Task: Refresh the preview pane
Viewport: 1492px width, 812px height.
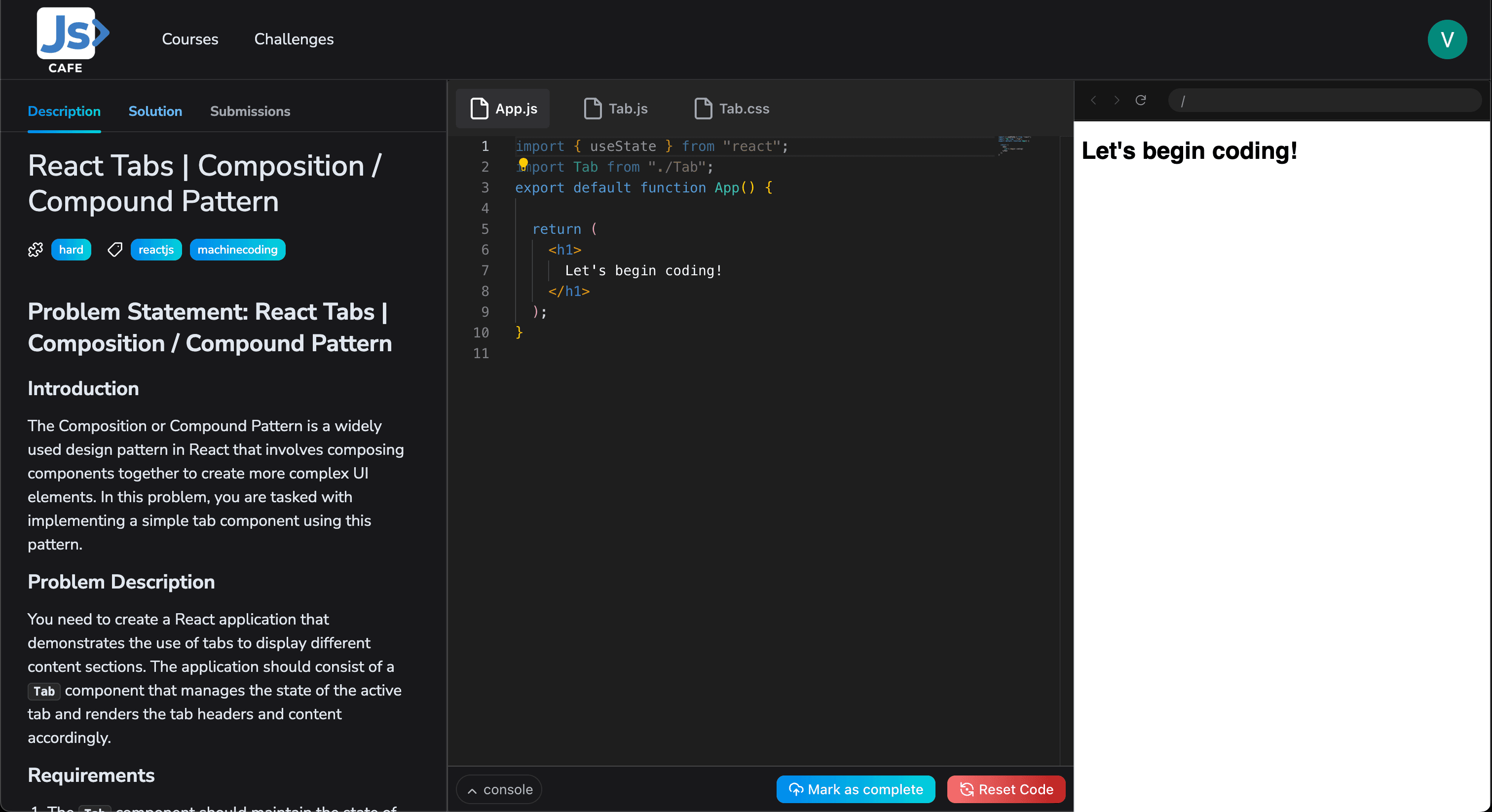Action: (1140, 100)
